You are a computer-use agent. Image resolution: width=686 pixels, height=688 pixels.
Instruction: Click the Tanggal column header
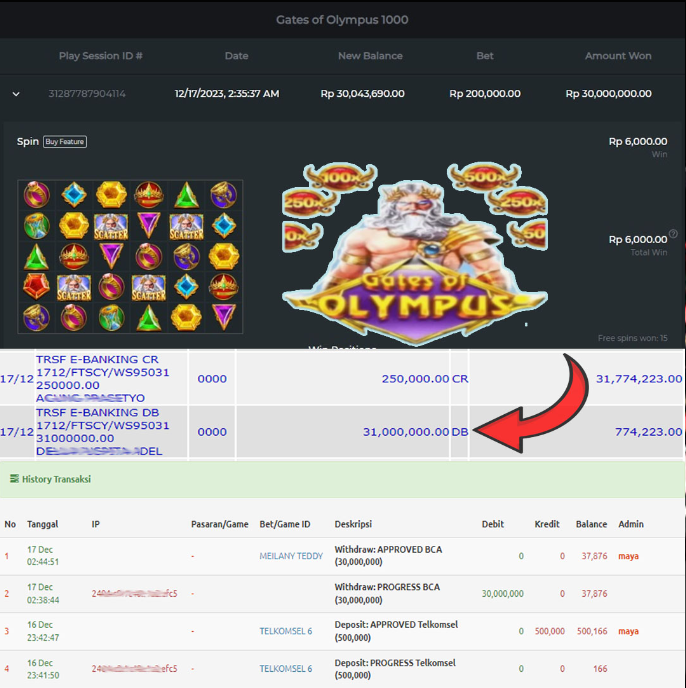click(43, 524)
